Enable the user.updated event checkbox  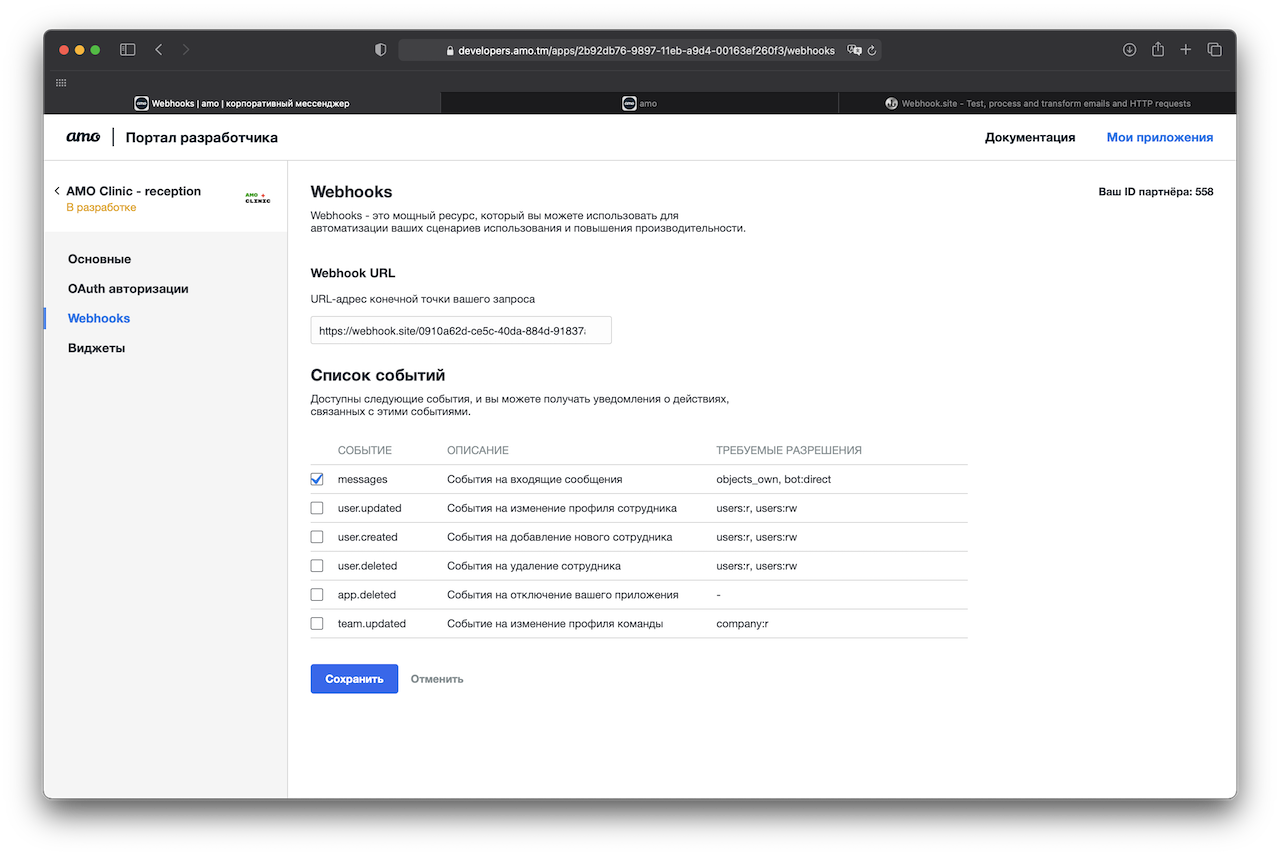pyautogui.click(x=317, y=508)
